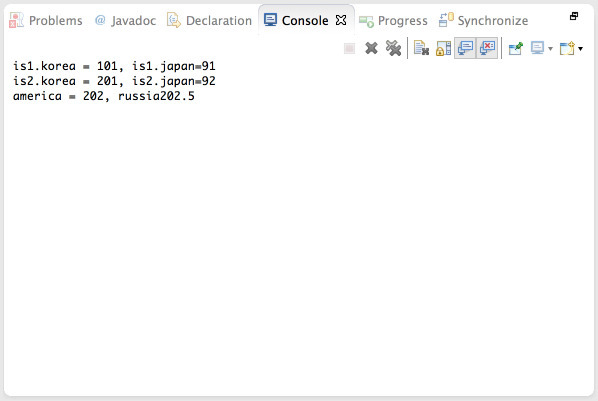Remove launch with the single X icon

pos(371,48)
